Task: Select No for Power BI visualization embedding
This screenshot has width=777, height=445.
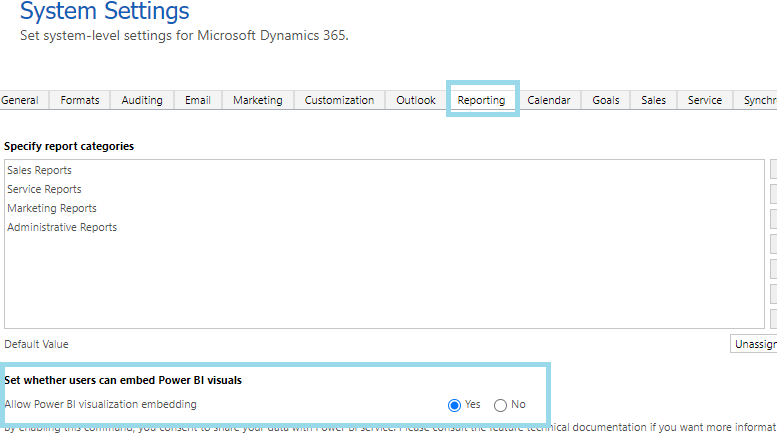Action: point(500,405)
